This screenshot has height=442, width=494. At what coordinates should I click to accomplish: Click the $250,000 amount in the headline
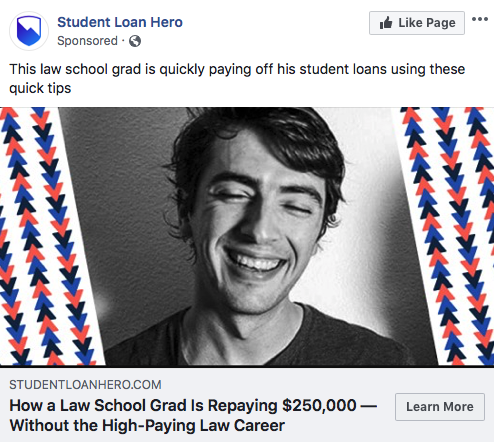pyautogui.click(x=319, y=406)
